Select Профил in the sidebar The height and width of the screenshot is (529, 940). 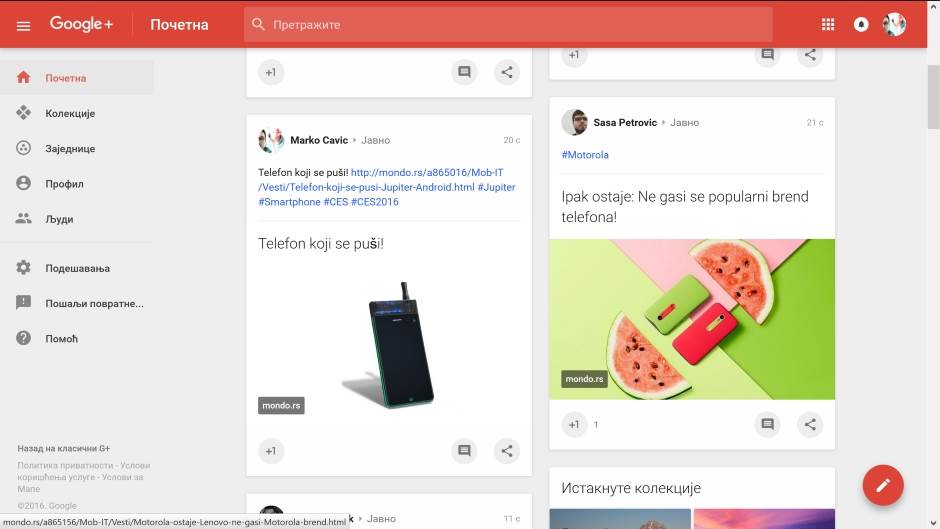(64, 184)
